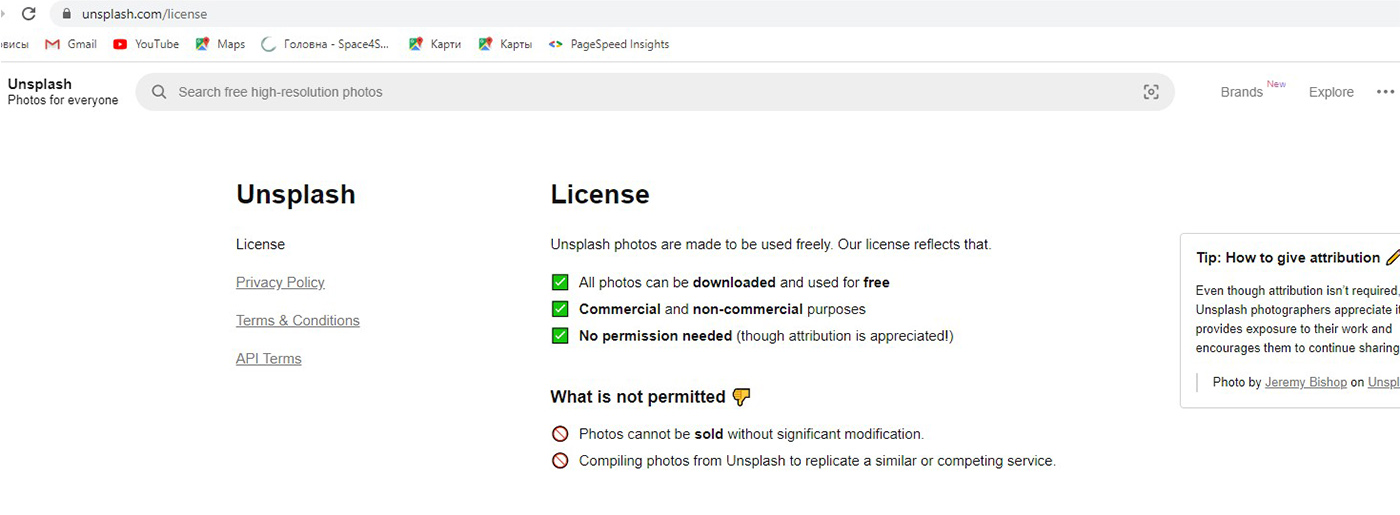This screenshot has width=1400, height=515.
Task: Click the browser reload page icon
Action: 29,14
